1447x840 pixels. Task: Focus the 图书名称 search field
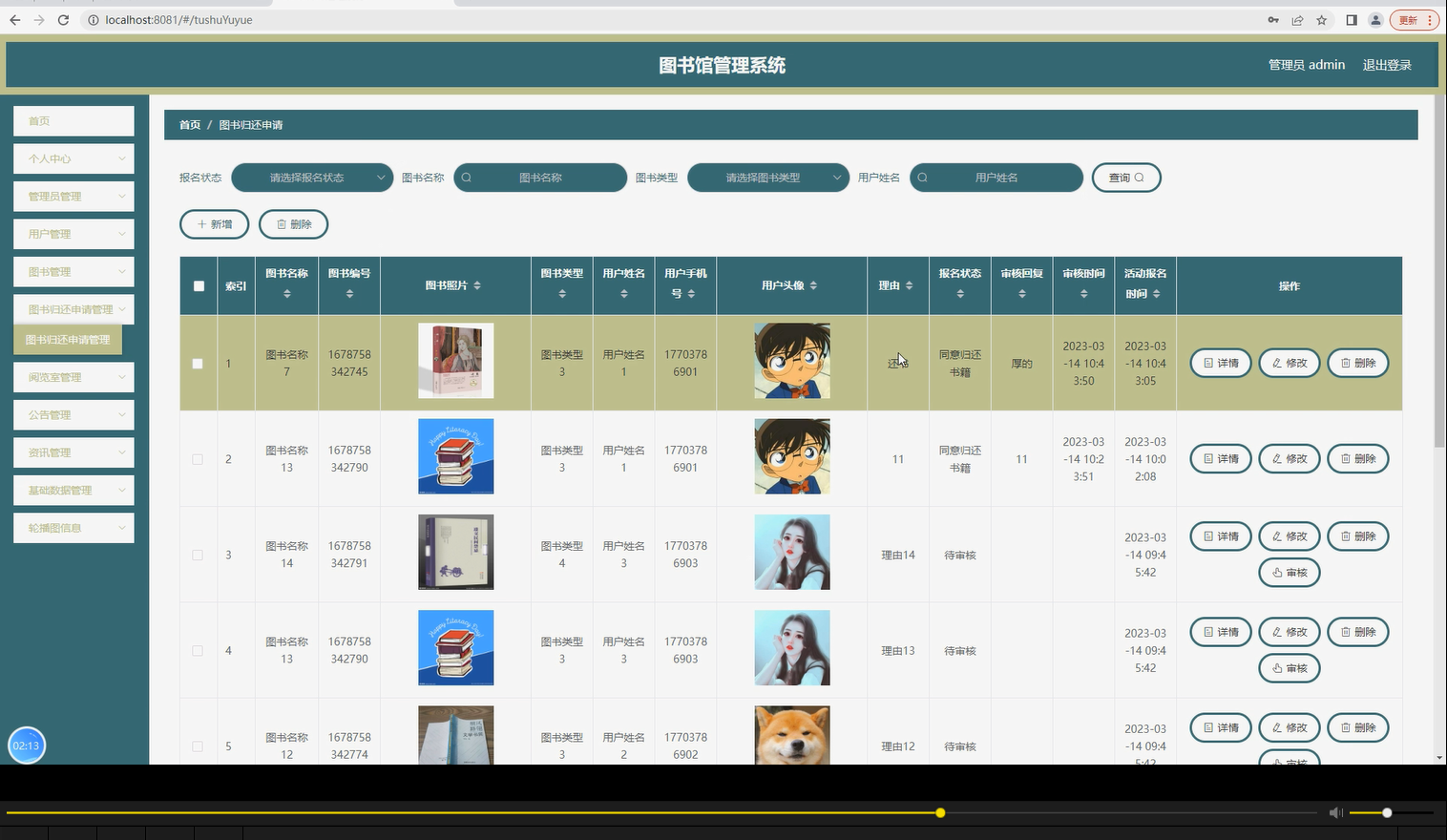[x=540, y=178]
